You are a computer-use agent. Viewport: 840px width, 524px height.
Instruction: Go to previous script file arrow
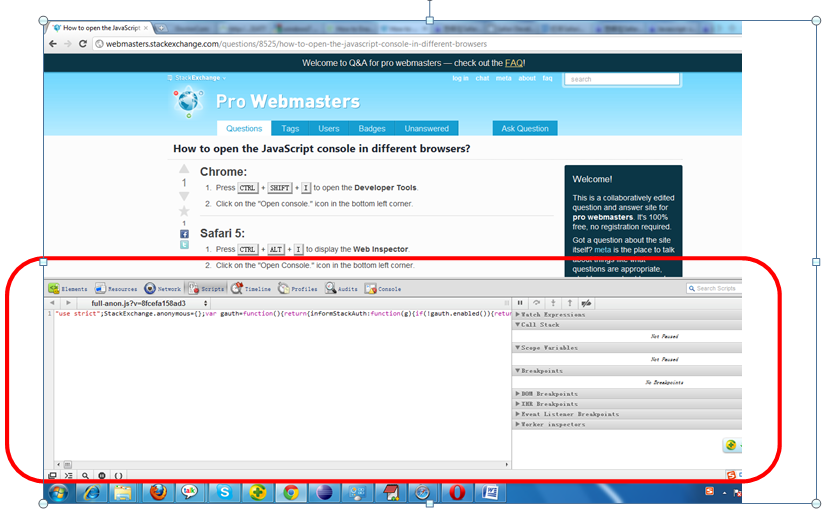click(52, 303)
